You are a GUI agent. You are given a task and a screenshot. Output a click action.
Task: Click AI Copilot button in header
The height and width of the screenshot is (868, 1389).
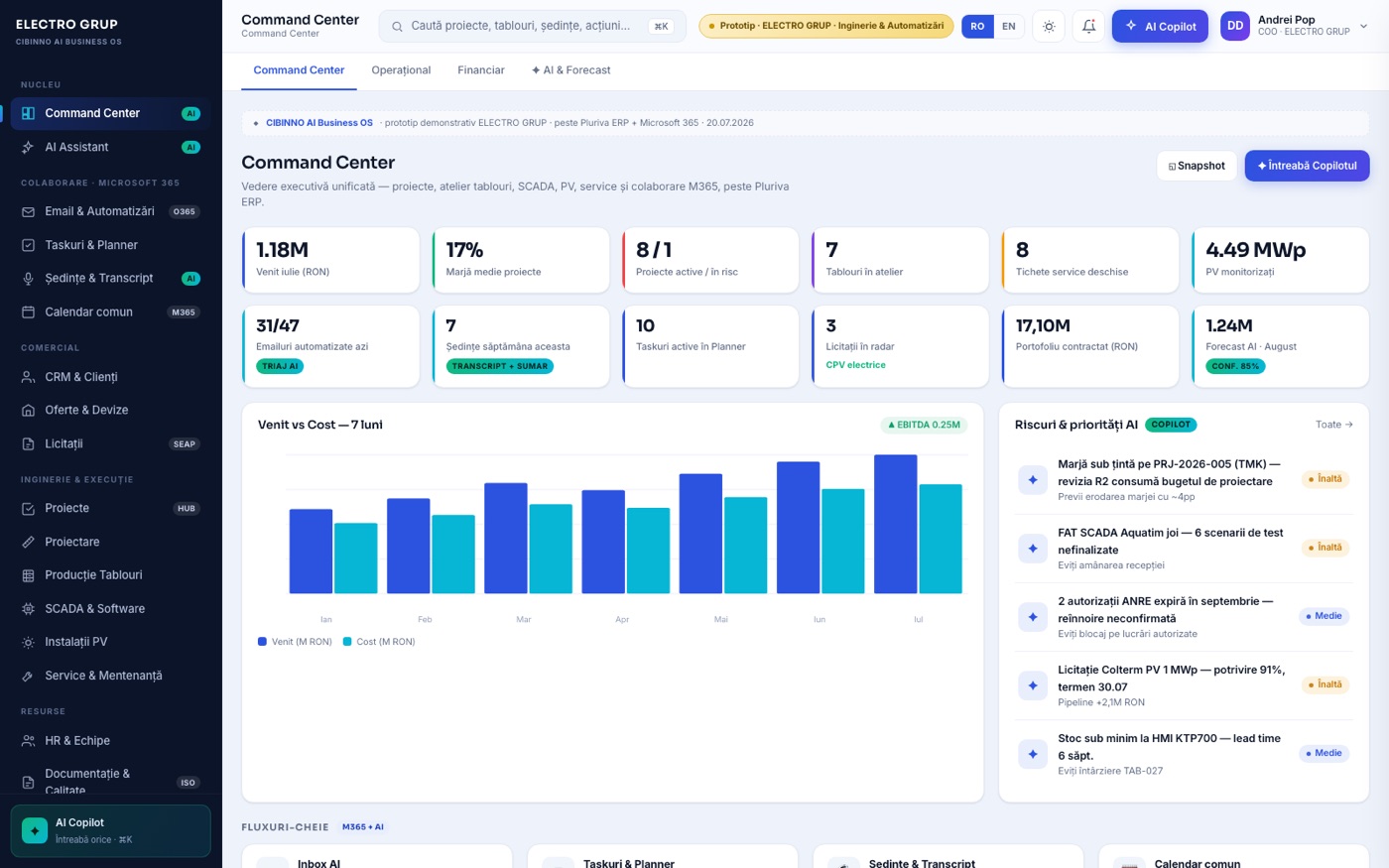[x=1160, y=27]
